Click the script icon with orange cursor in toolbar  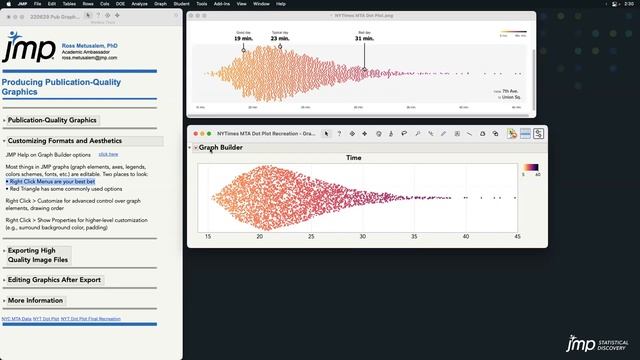[x=512, y=134]
